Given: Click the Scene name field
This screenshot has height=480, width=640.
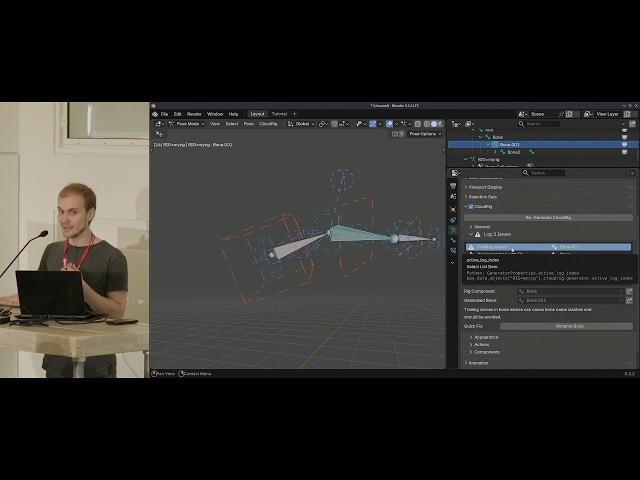Looking at the screenshot, I should tap(543, 114).
